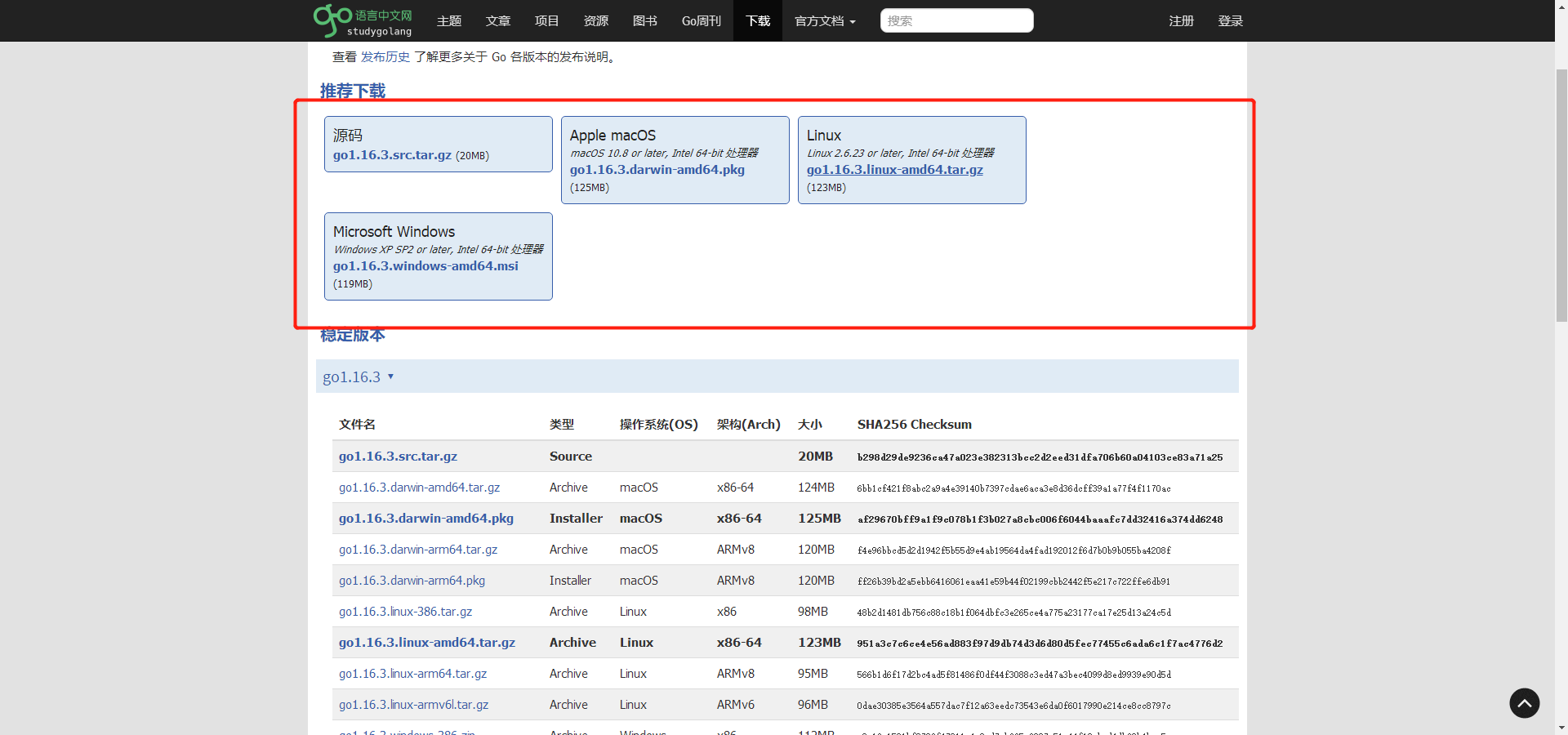The image size is (1568, 735).
Task: Click go1.16.3.src.tar.gz in the file table
Action: coord(398,457)
